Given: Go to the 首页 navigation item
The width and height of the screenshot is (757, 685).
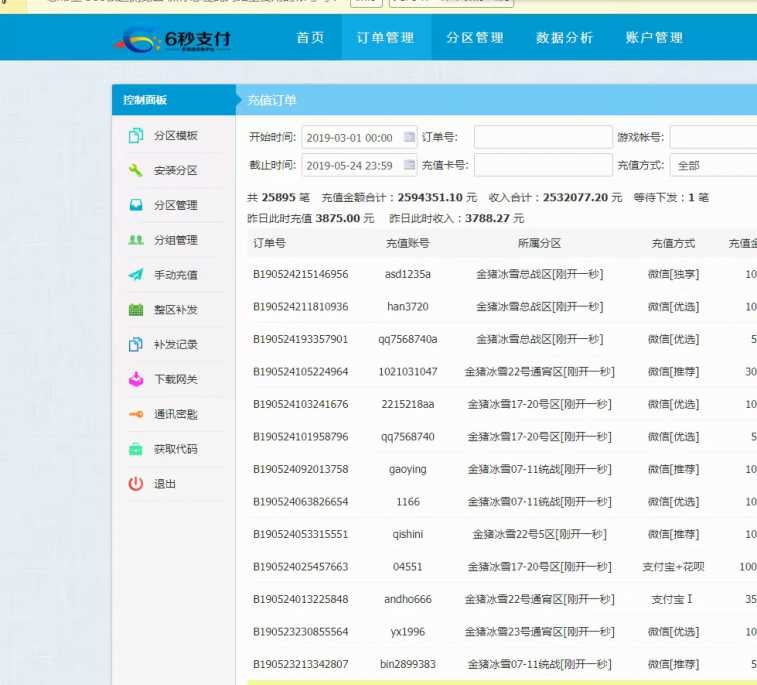Looking at the screenshot, I should click(310, 38).
